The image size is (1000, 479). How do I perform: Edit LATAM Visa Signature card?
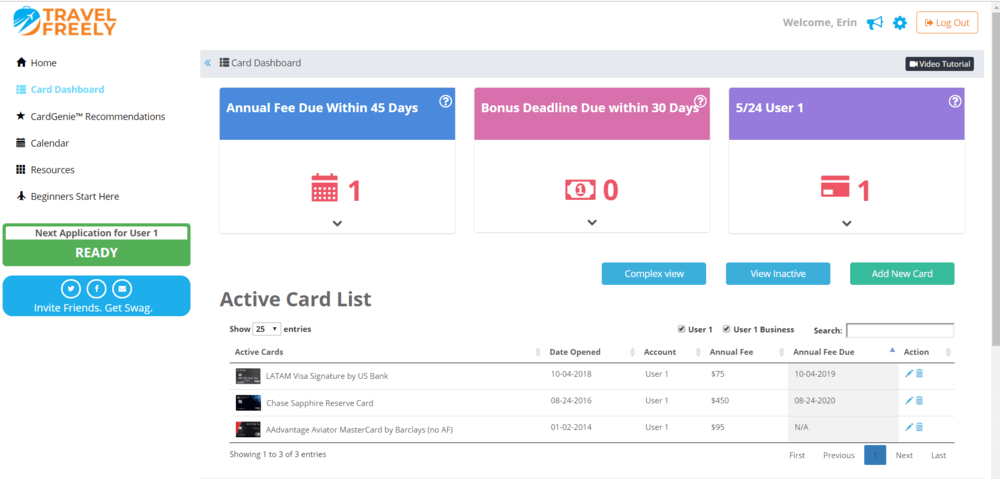909,374
